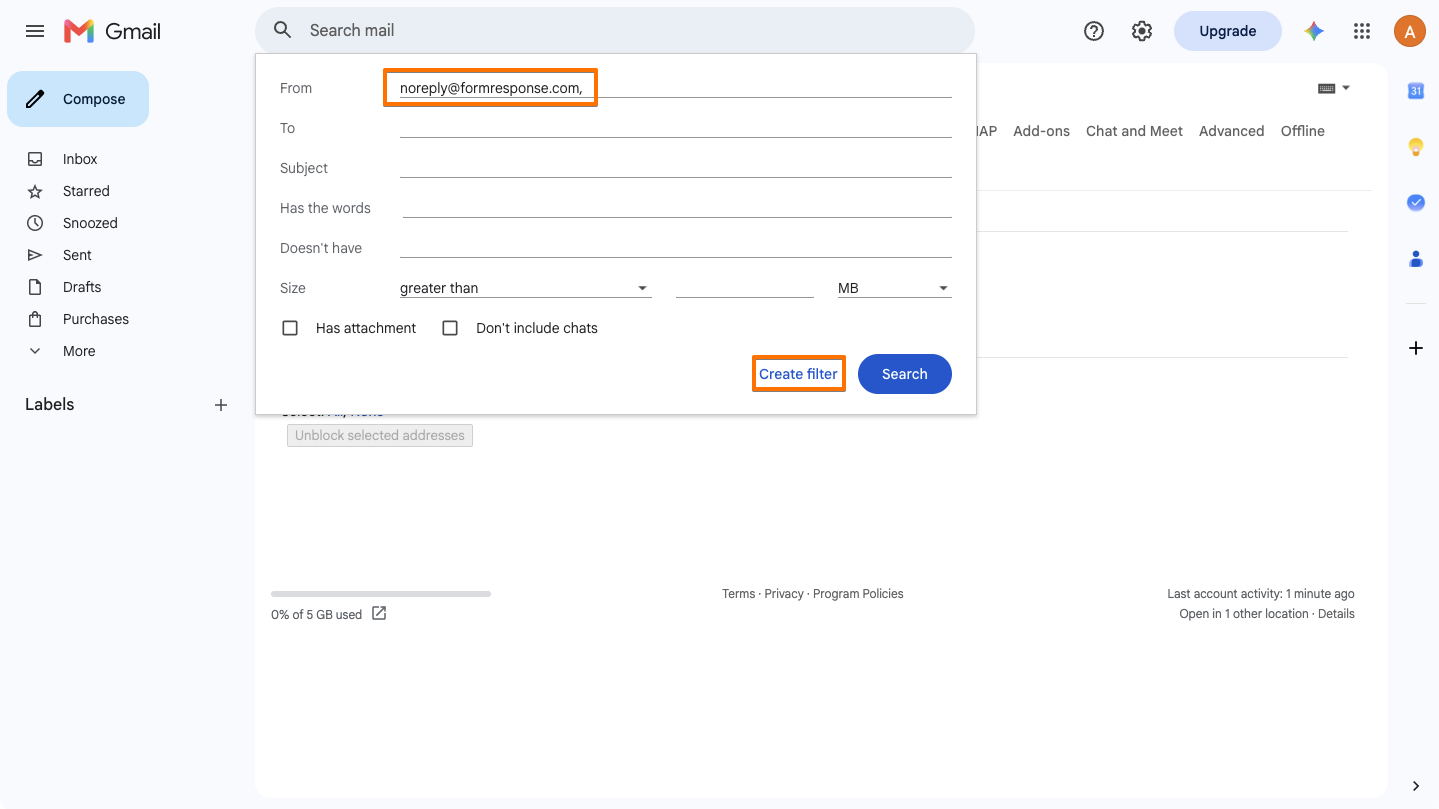Open storage management external link icon

[379, 613]
